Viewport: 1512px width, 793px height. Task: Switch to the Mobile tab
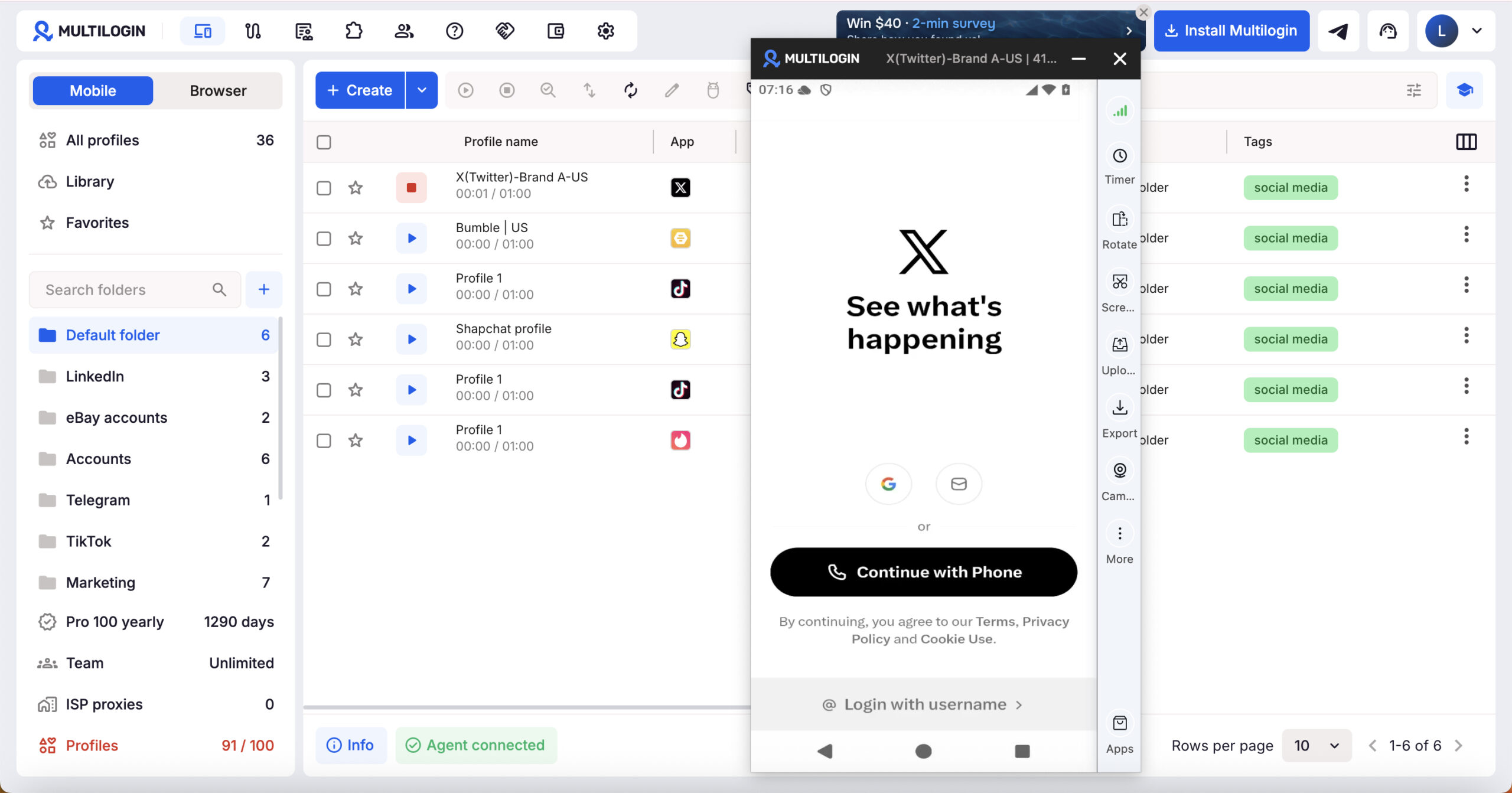click(93, 91)
